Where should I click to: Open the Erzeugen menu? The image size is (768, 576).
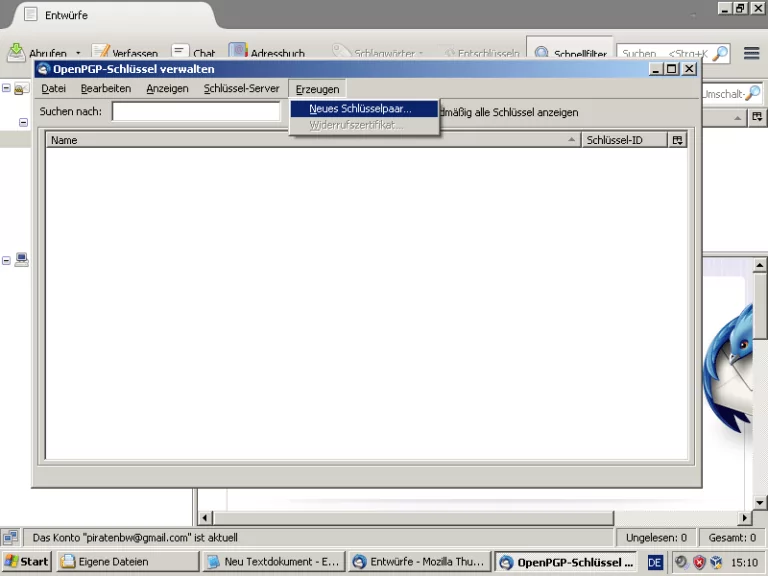(317, 89)
